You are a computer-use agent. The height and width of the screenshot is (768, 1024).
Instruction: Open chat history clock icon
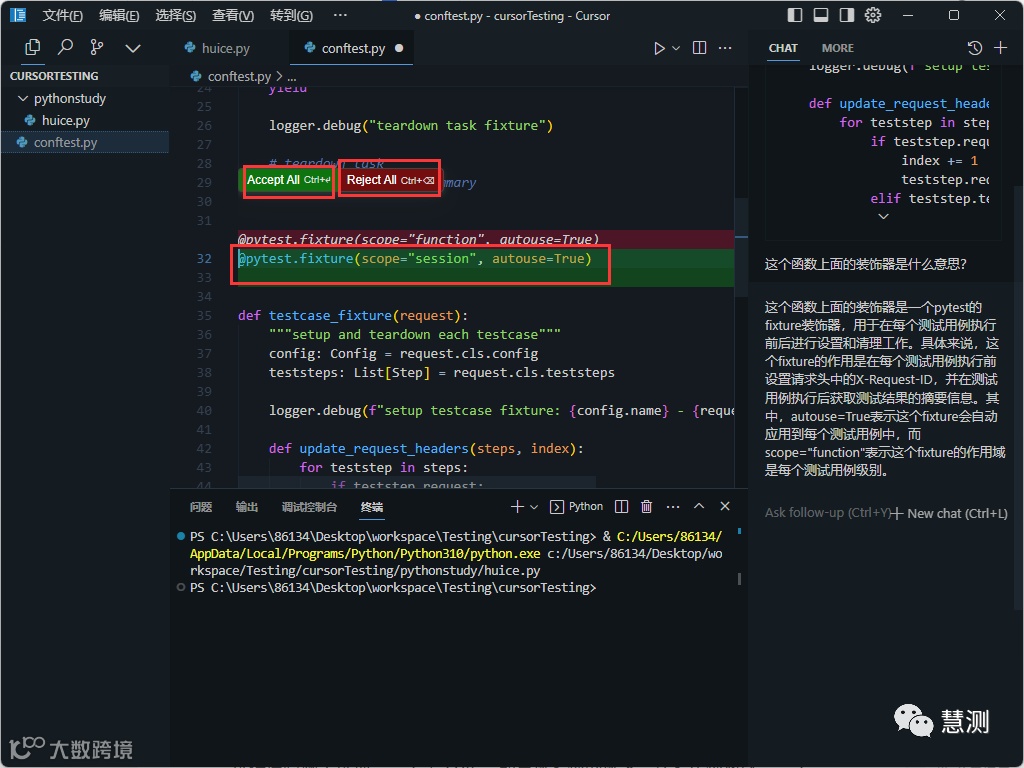[974, 48]
